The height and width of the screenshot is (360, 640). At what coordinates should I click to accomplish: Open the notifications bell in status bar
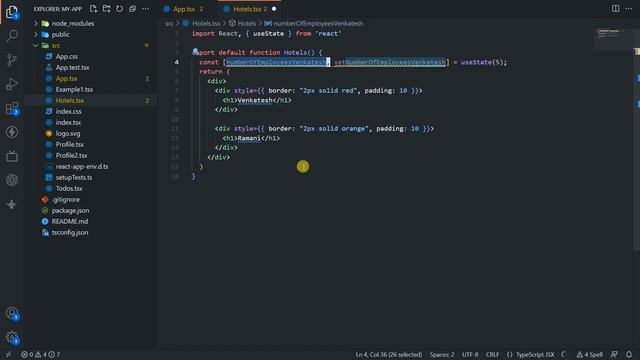coord(629,354)
